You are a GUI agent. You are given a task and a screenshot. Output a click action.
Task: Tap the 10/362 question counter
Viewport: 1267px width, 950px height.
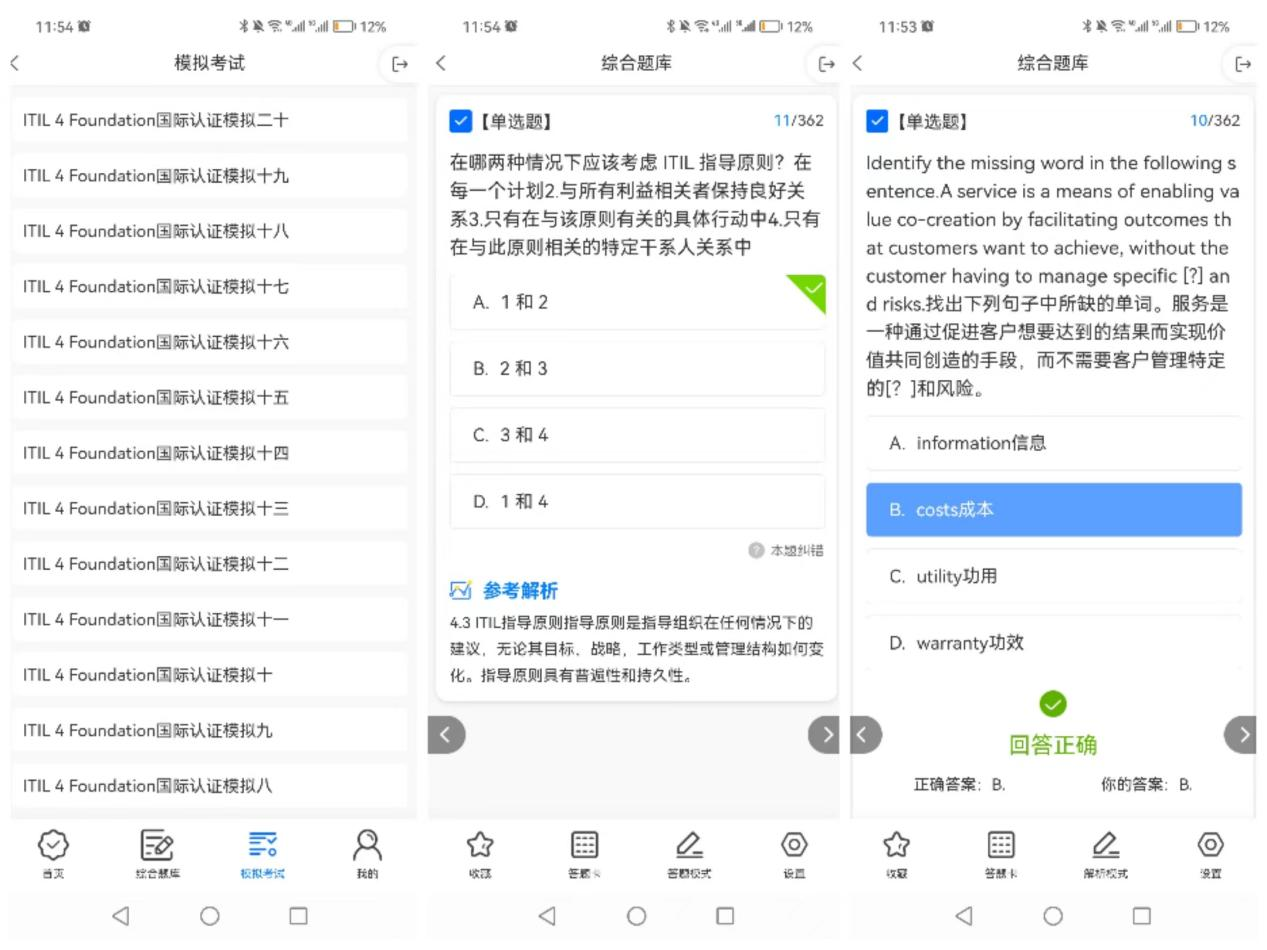click(1215, 121)
